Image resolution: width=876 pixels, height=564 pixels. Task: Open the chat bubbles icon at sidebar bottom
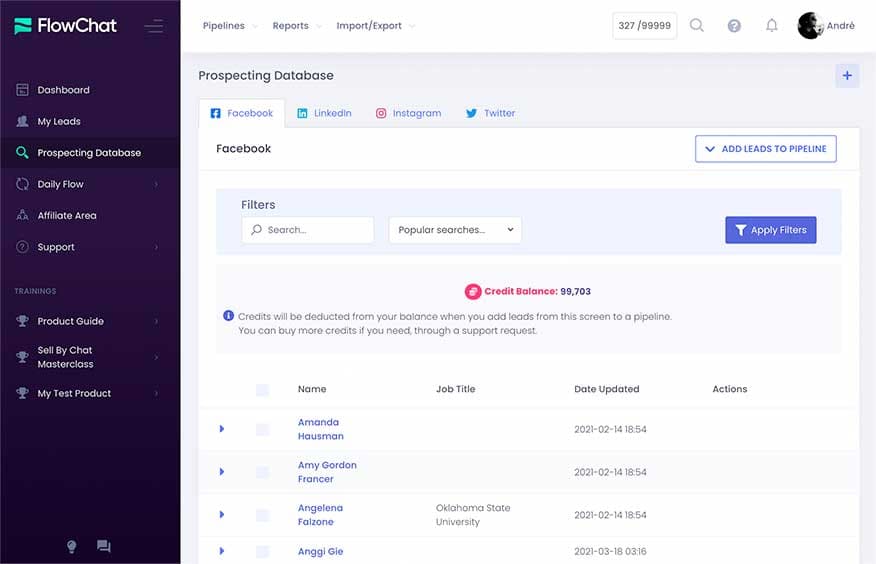[103, 546]
